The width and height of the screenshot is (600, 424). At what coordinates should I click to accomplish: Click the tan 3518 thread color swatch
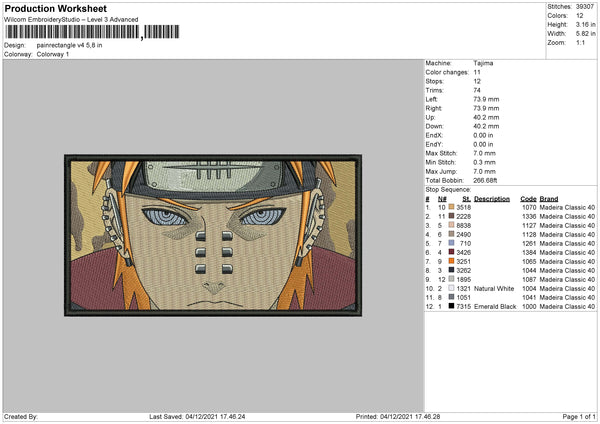click(x=451, y=207)
